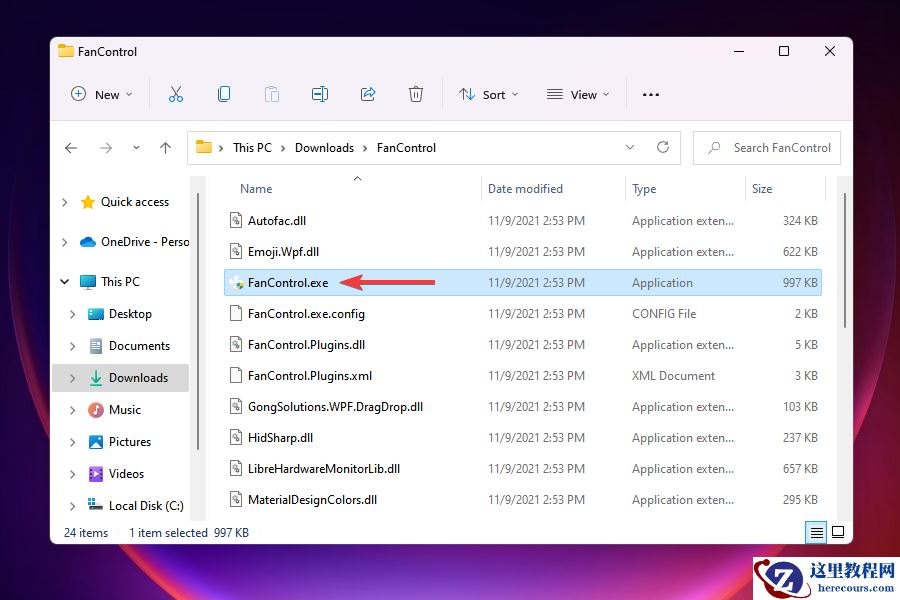Click inside the Search FanControl box
The height and width of the screenshot is (600, 900).
[x=766, y=147]
